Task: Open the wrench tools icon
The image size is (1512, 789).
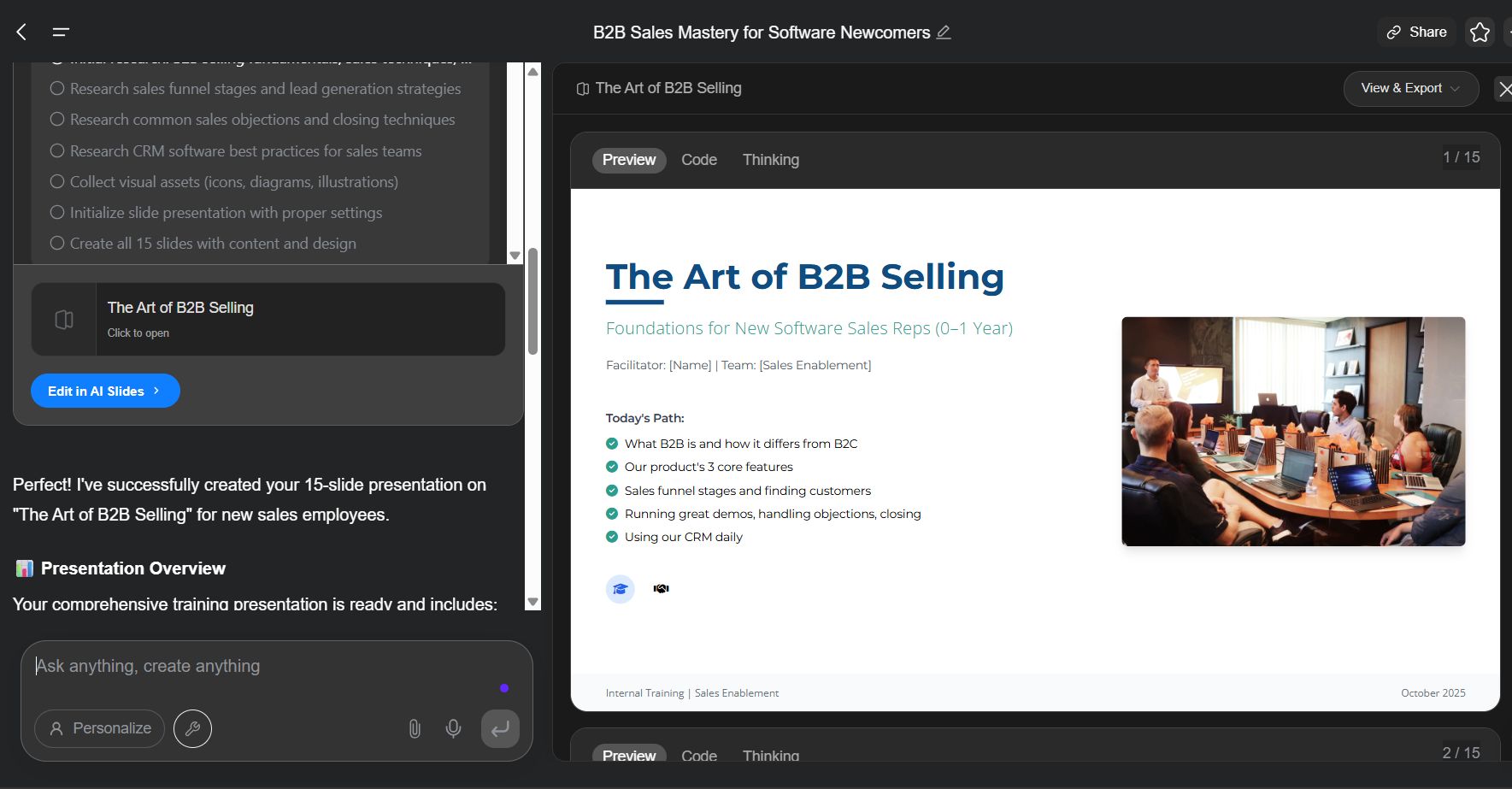Action: tap(192, 728)
